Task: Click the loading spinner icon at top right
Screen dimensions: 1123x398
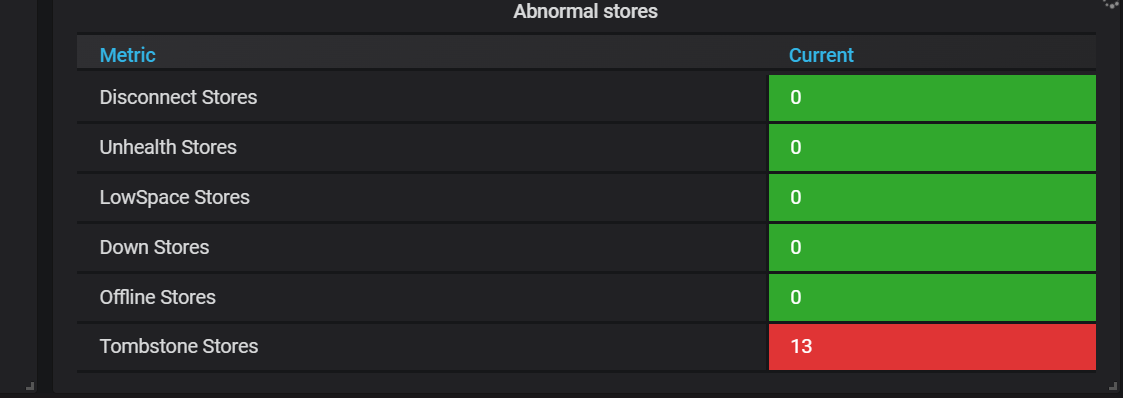Action: 1112,4
